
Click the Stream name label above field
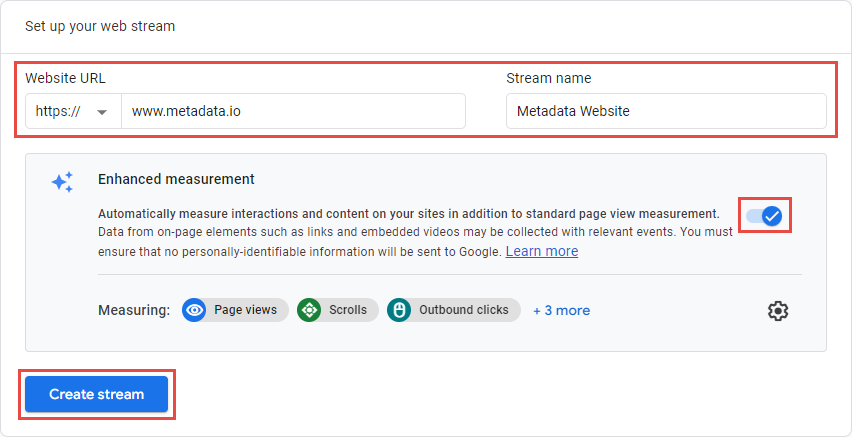click(548, 78)
